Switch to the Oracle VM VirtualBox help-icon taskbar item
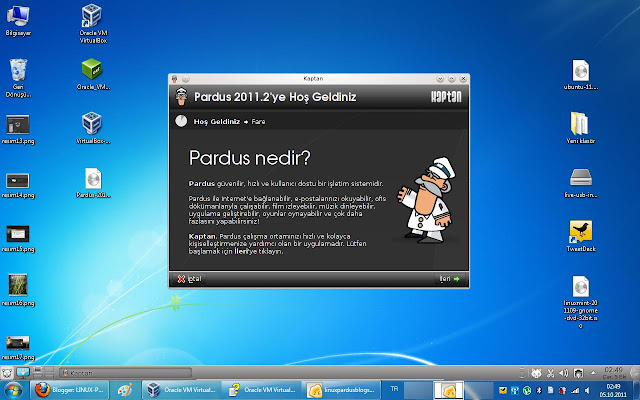Screen dimensions: 640x400 [x=261, y=390]
